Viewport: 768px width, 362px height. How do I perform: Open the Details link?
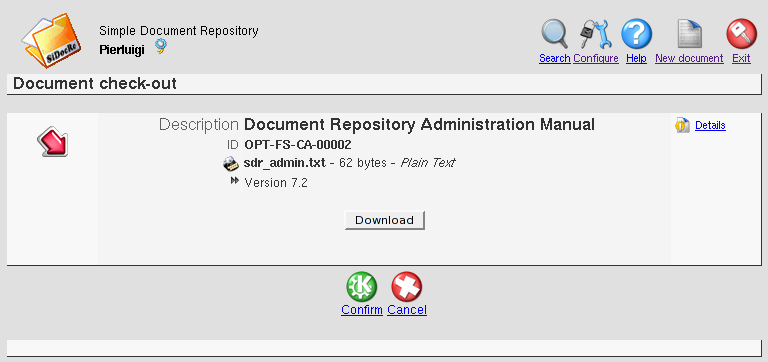710,125
